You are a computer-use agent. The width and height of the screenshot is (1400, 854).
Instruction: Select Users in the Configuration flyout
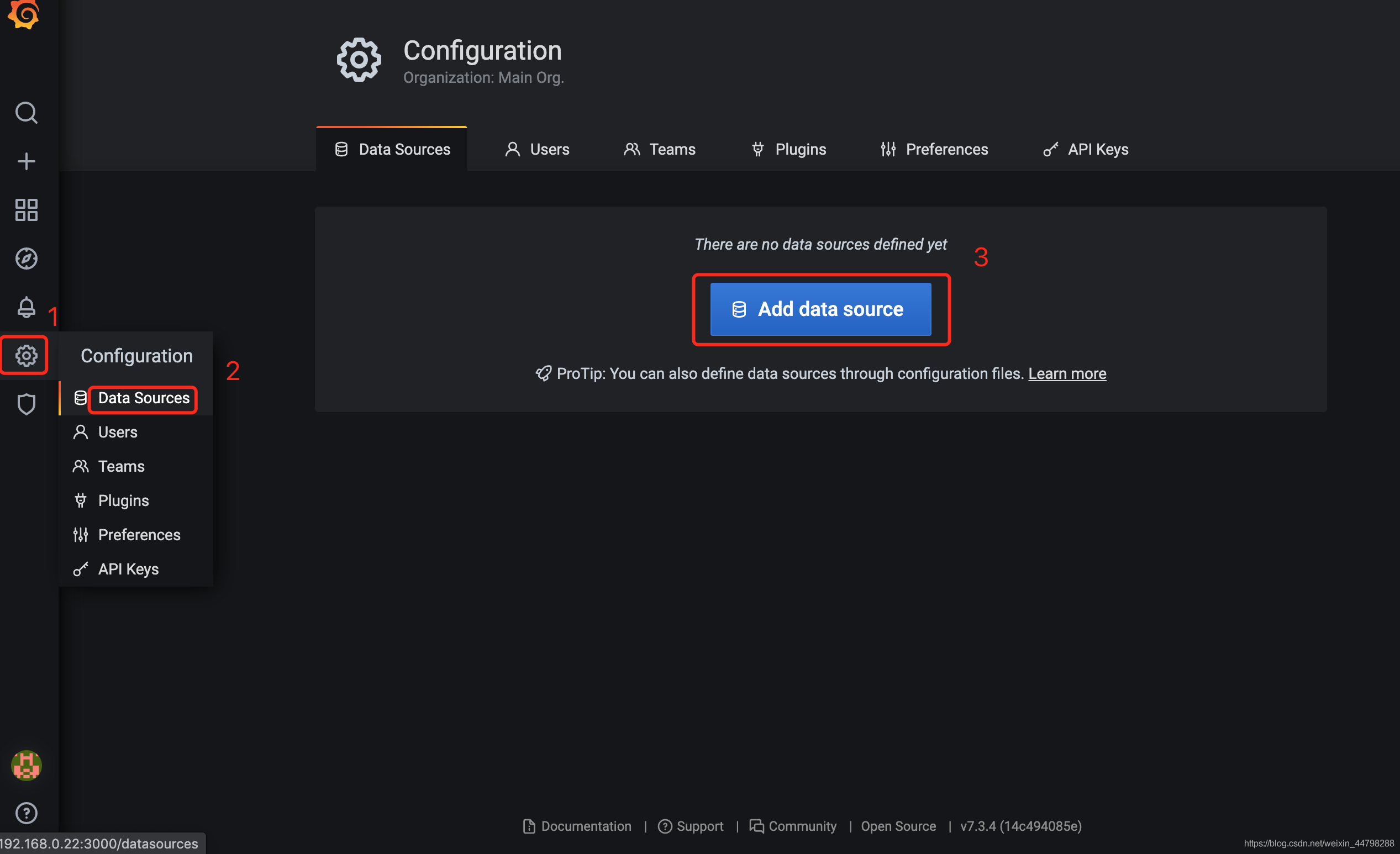pos(136,432)
